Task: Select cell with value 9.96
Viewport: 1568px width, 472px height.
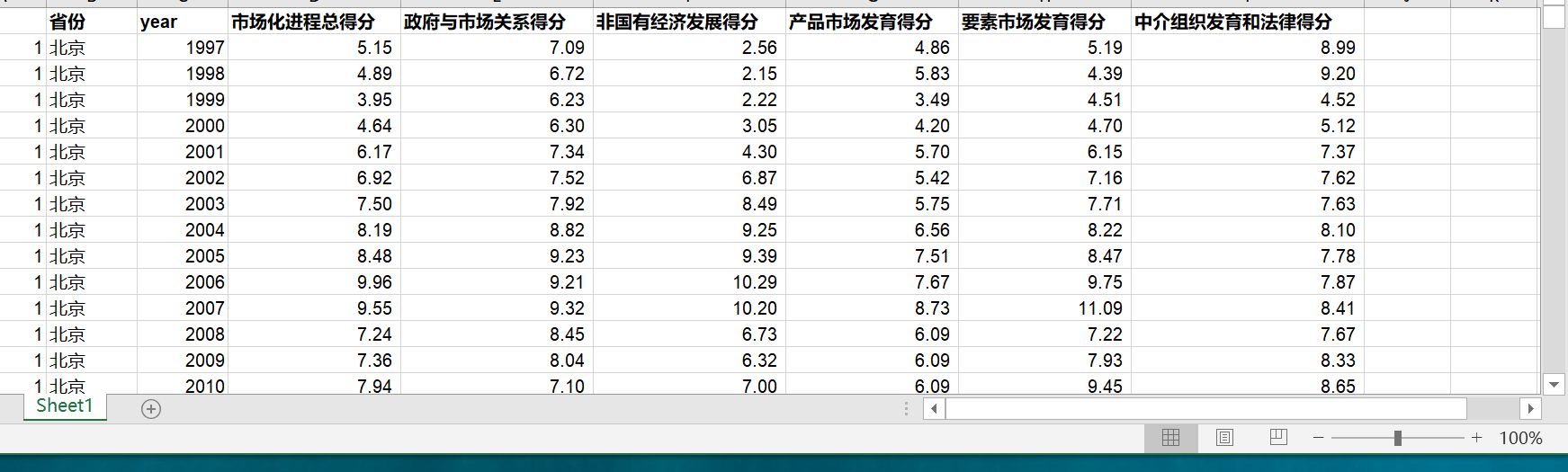Action: point(314,282)
